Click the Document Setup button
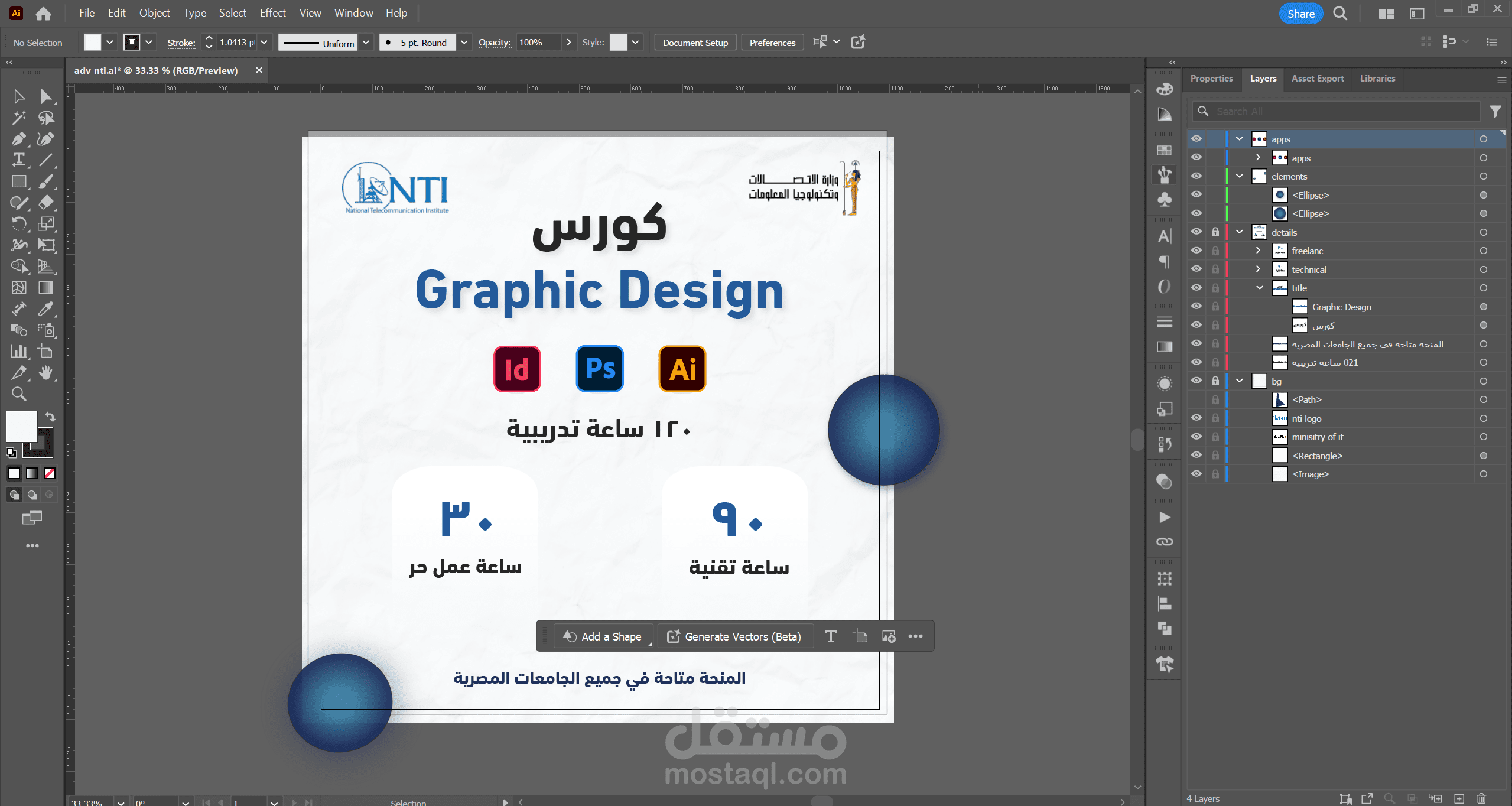The image size is (1512, 806). pos(695,43)
